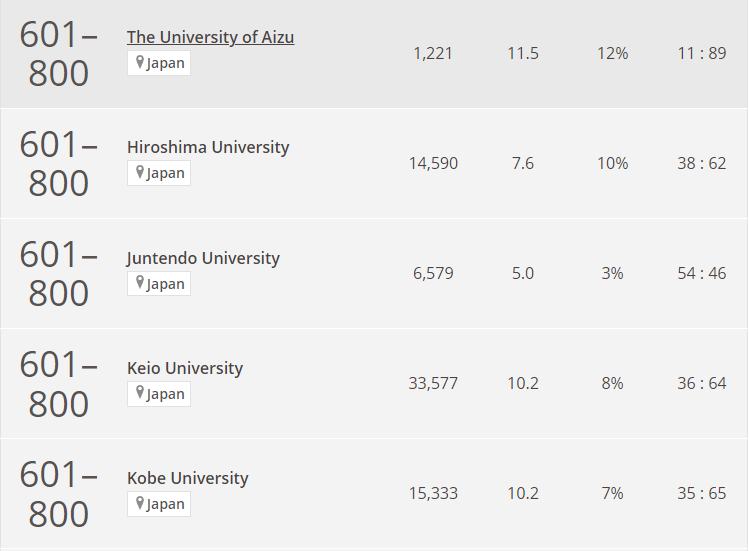Click the 601–800 rank of Juntendo University
This screenshot has width=749, height=551.
(x=59, y=274)
